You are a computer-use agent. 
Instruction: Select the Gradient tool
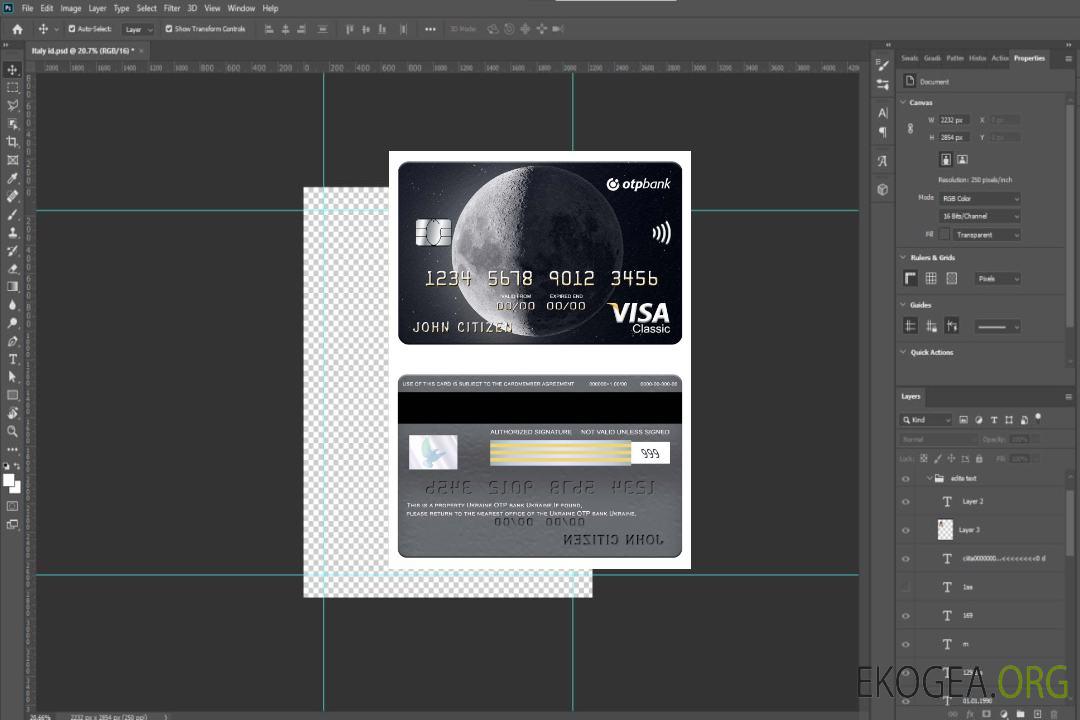(x=12, y=287)
